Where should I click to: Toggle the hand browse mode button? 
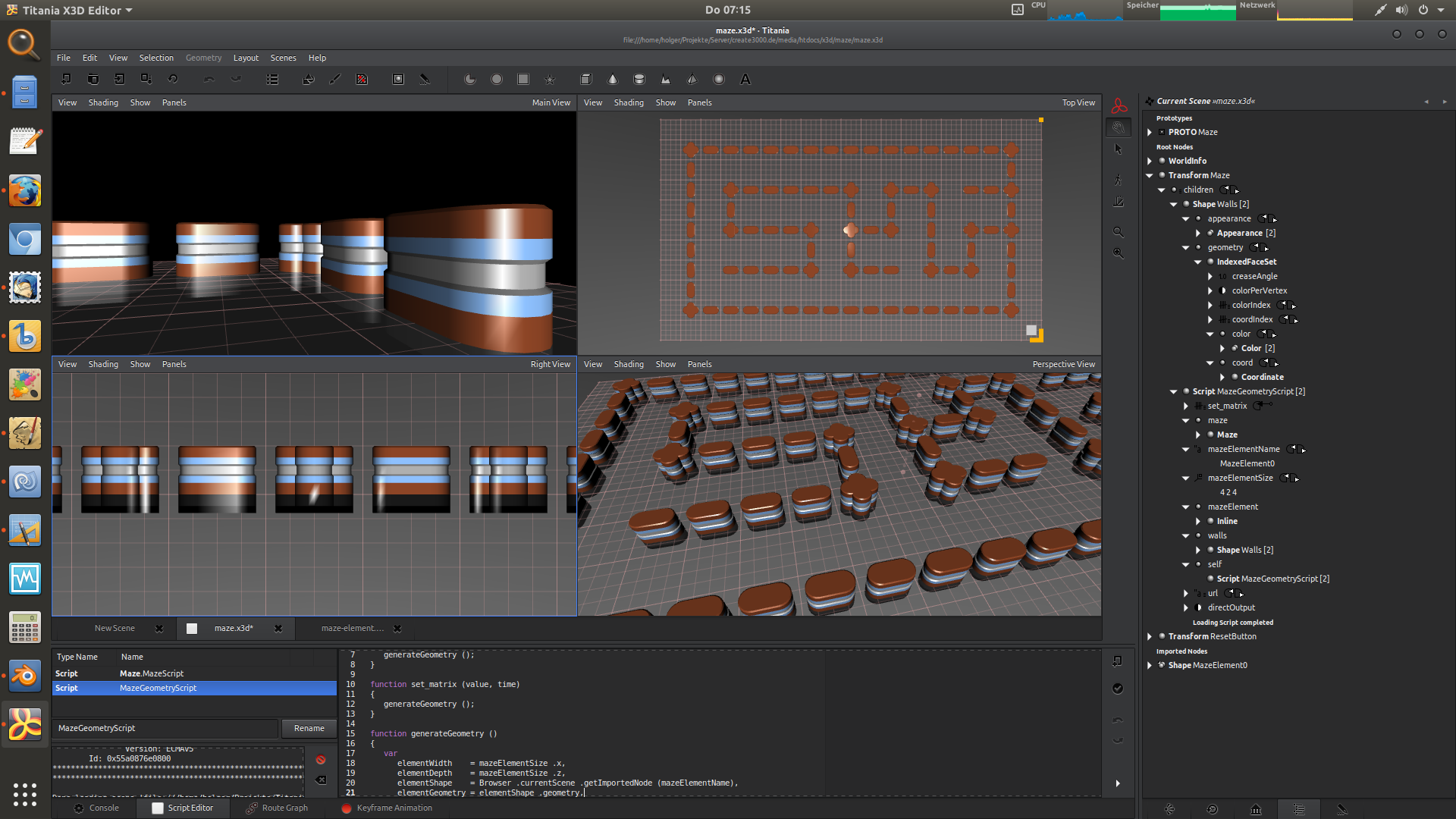(x=1118, y=128)
